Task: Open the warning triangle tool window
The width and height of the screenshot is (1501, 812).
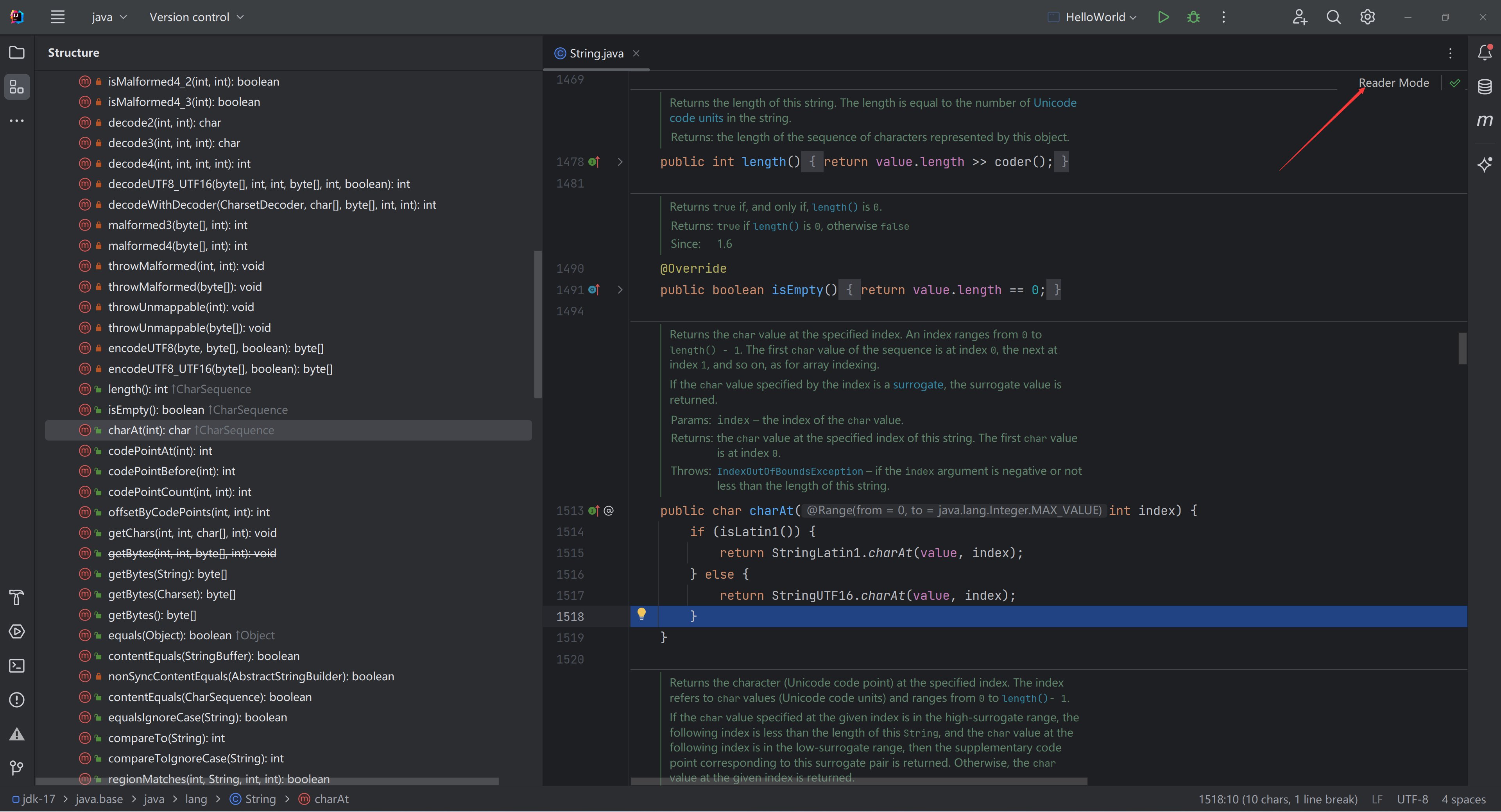Action: coord(17,733)
